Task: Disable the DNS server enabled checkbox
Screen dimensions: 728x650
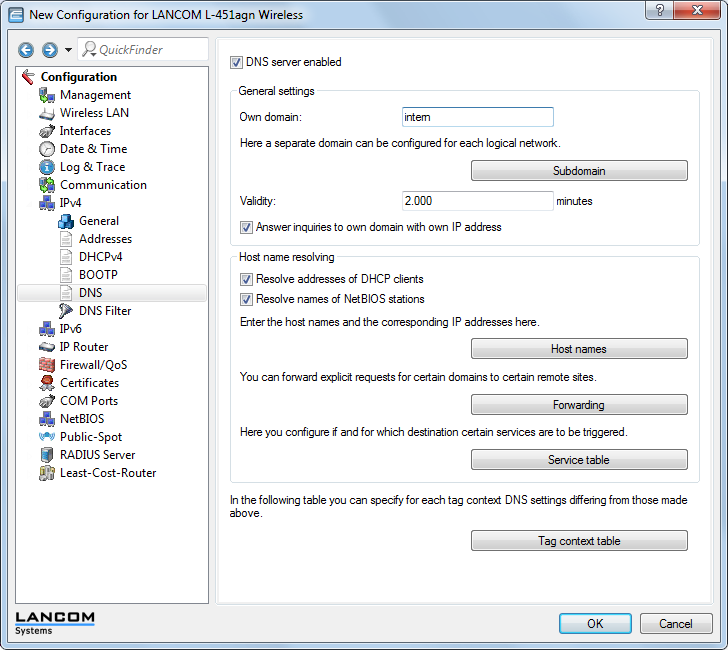Action: click(237, 62)
